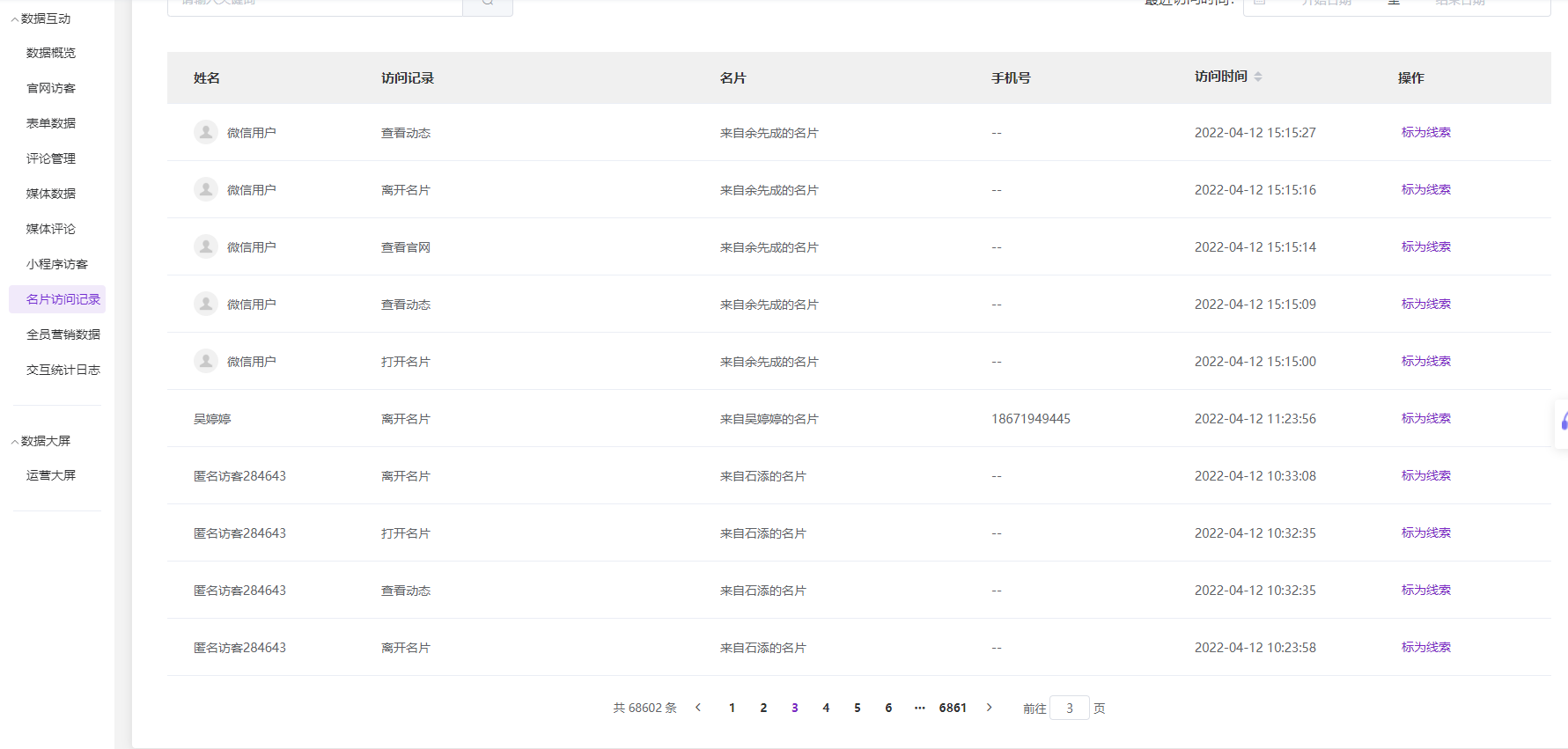
Task: Collapse the 数据大屏 sidebar section
Action: pyautogui.click(x=41, y=441)
